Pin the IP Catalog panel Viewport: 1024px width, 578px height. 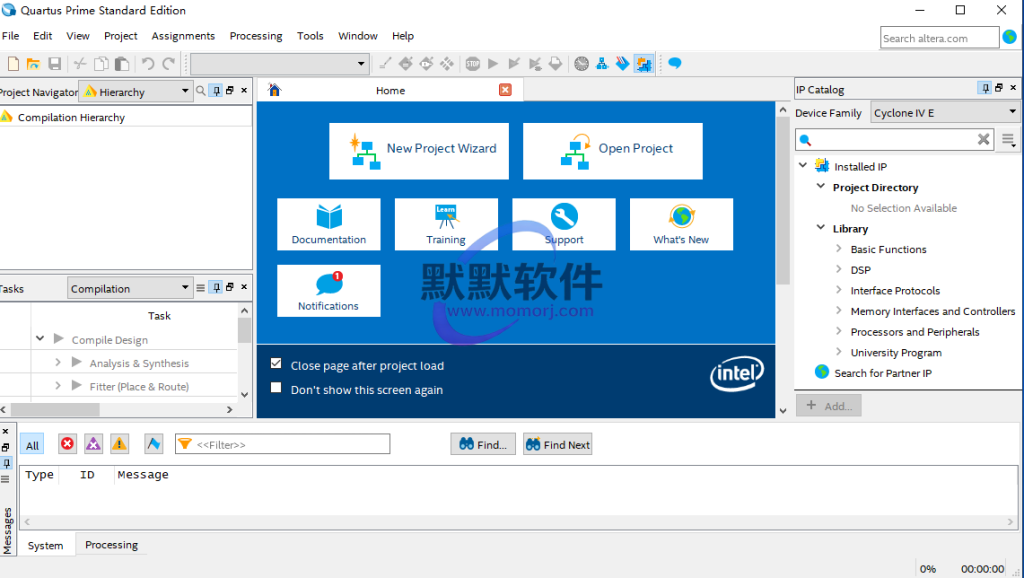coord(985,88)
